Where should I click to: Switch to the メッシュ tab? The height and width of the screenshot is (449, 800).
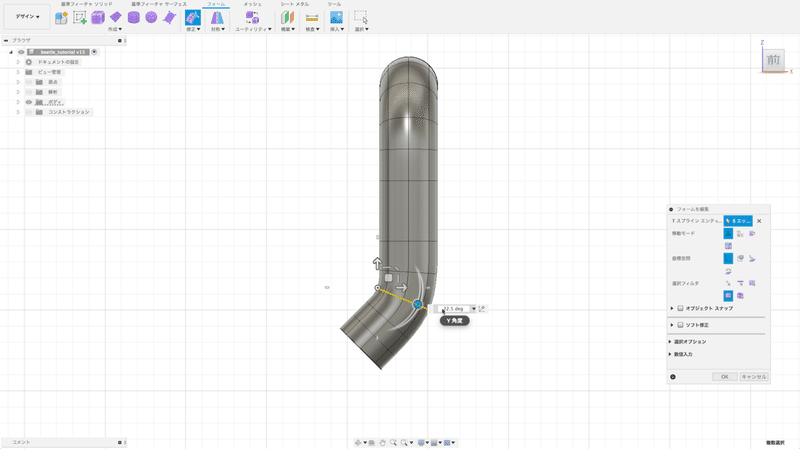[x=252, y=4]
